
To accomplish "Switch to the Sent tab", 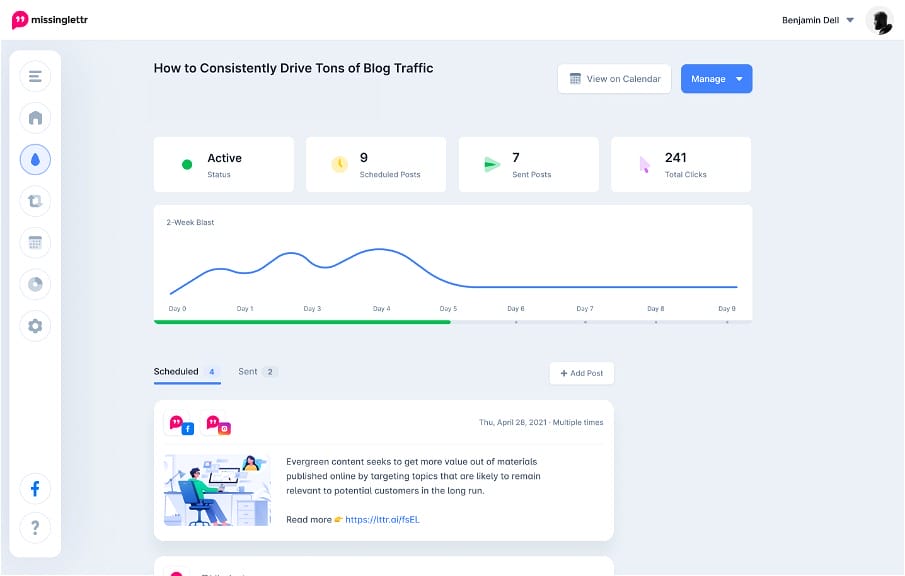I will (257, 372).
